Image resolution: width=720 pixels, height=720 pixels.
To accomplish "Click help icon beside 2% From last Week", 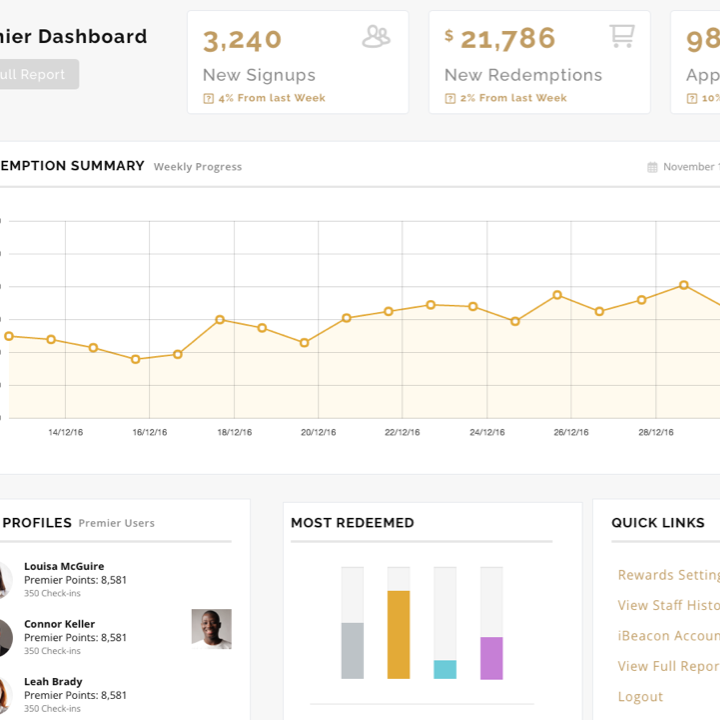I will (x=450, y=98).
